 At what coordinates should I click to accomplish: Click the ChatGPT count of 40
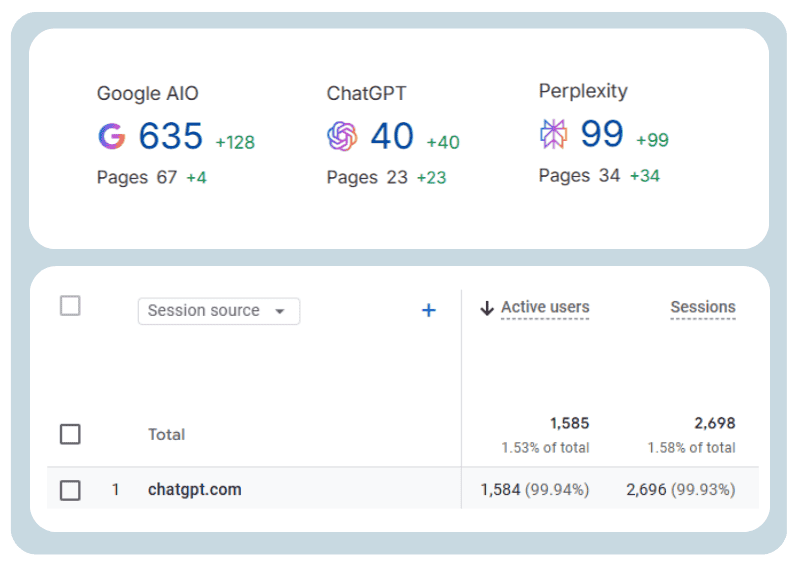click(392, 136)
